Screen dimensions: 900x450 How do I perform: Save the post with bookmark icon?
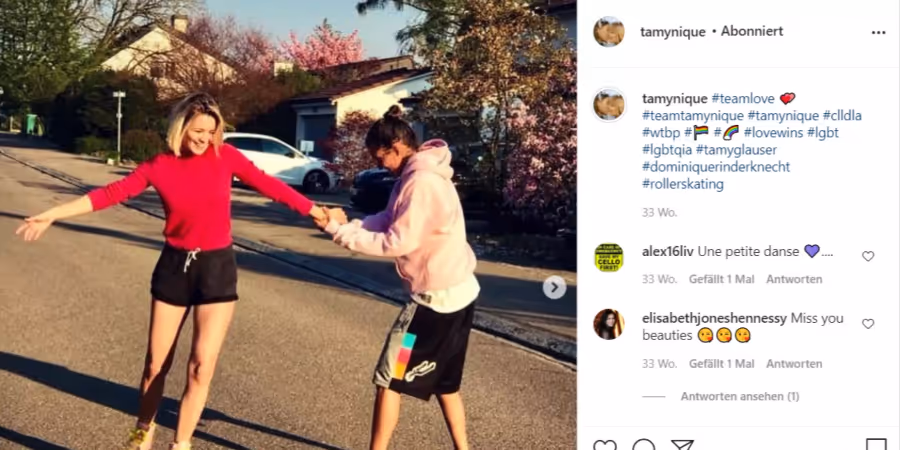pos(876,445)
